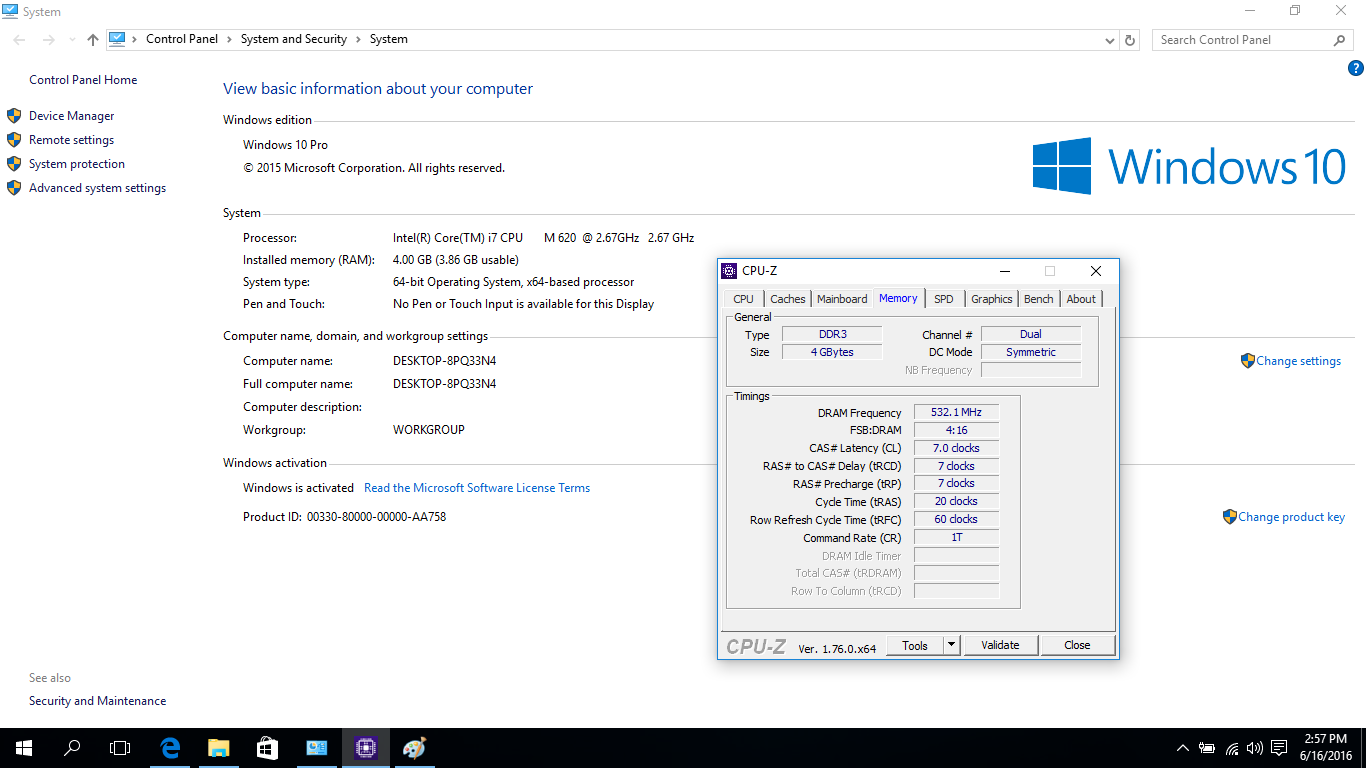Viewport: 1366px width, 768px height.
Task: Launch Microsoft Edge from the taskbar
Action: [171, 748]
